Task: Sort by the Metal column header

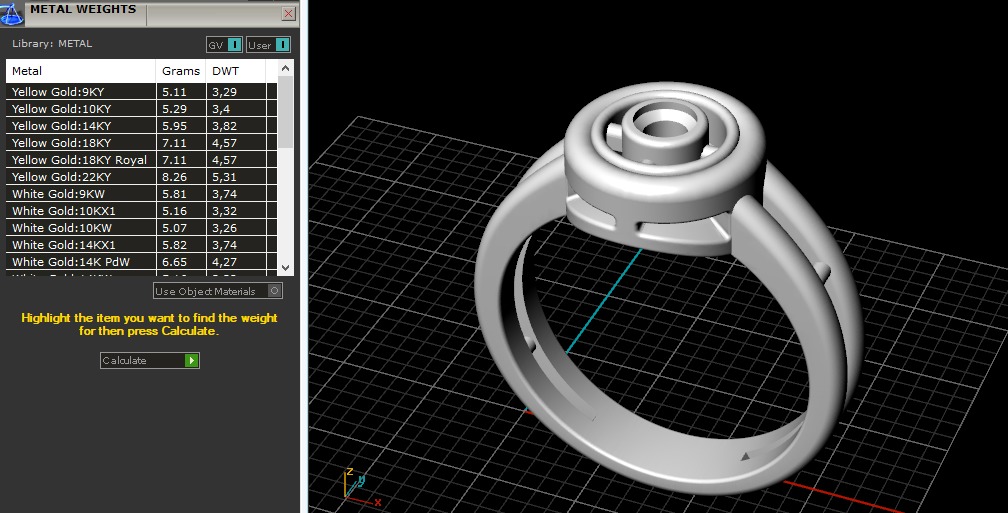Action: tap(81, 71)
